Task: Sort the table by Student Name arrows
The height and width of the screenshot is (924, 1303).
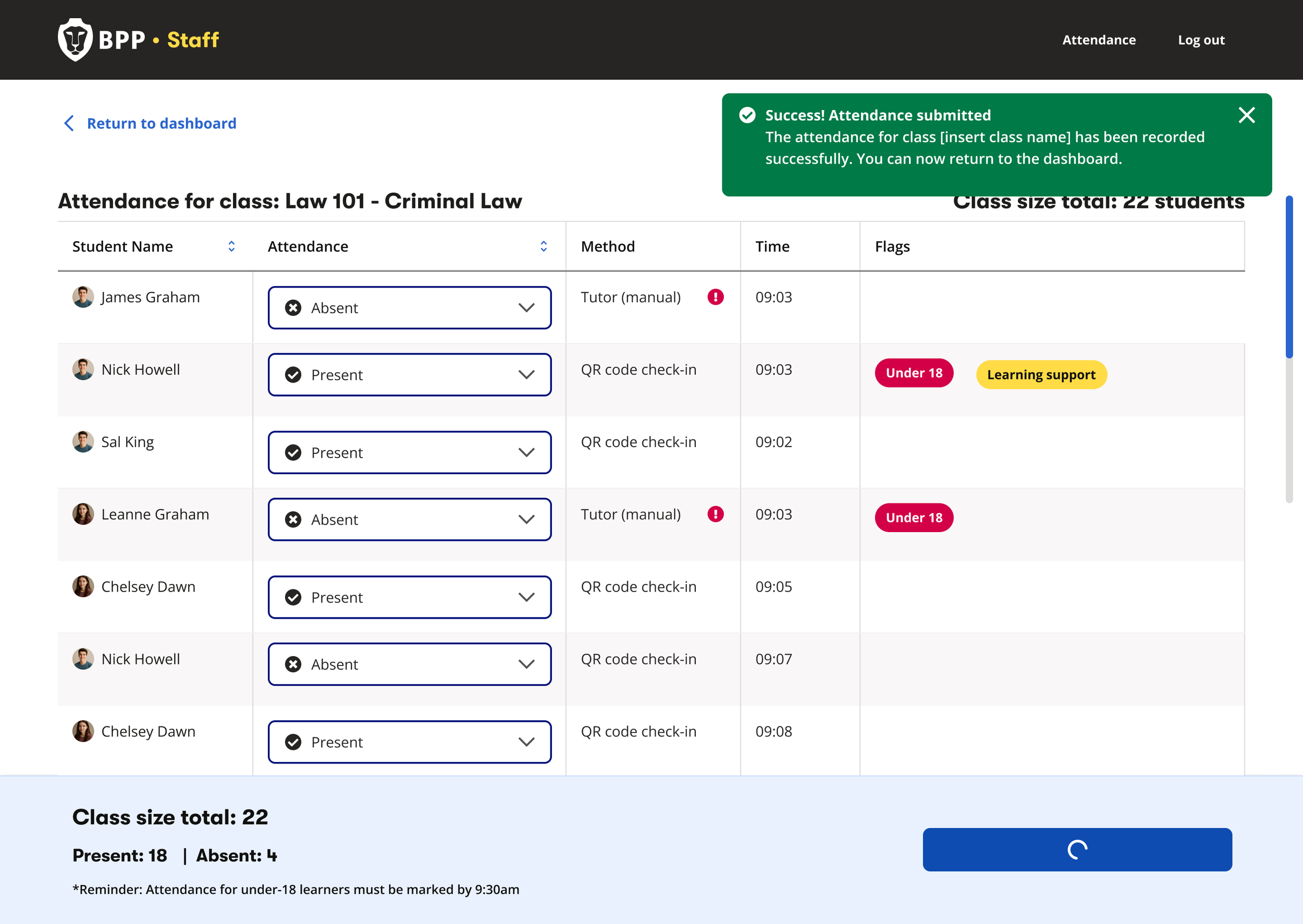Action: coord(231,247)
